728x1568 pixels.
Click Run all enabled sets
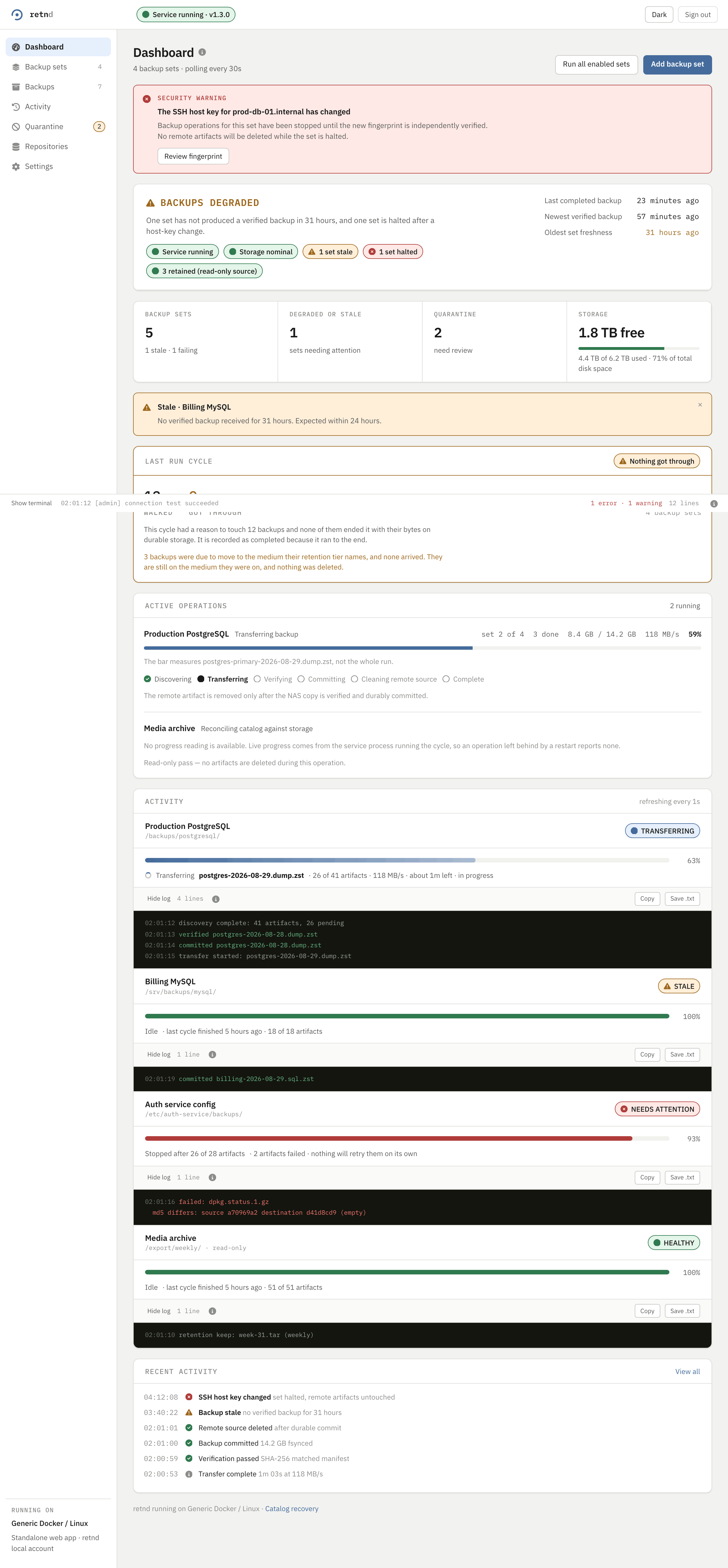[x=596, y=65]
